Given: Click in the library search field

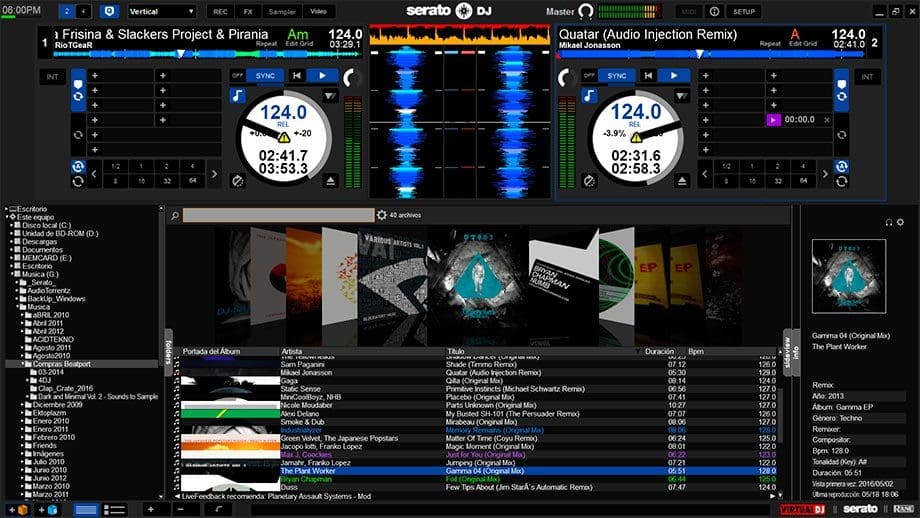Looking at the screenshot, I should point(278,215).
